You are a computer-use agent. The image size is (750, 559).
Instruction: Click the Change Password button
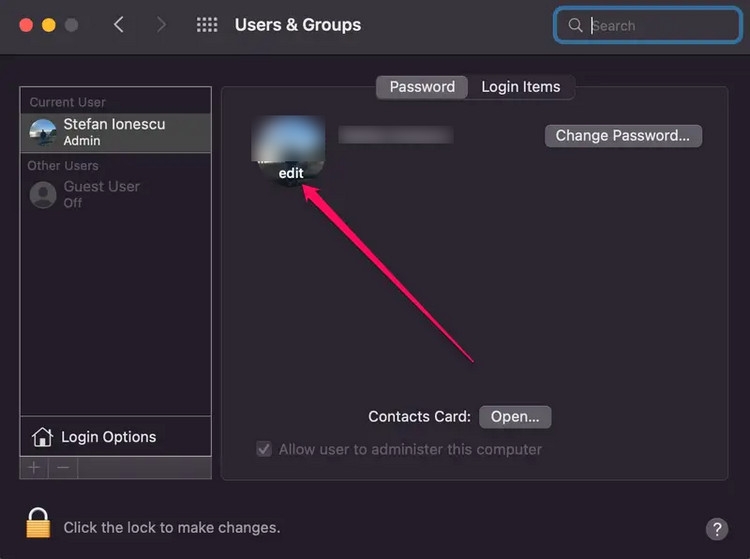click(623, 136)
